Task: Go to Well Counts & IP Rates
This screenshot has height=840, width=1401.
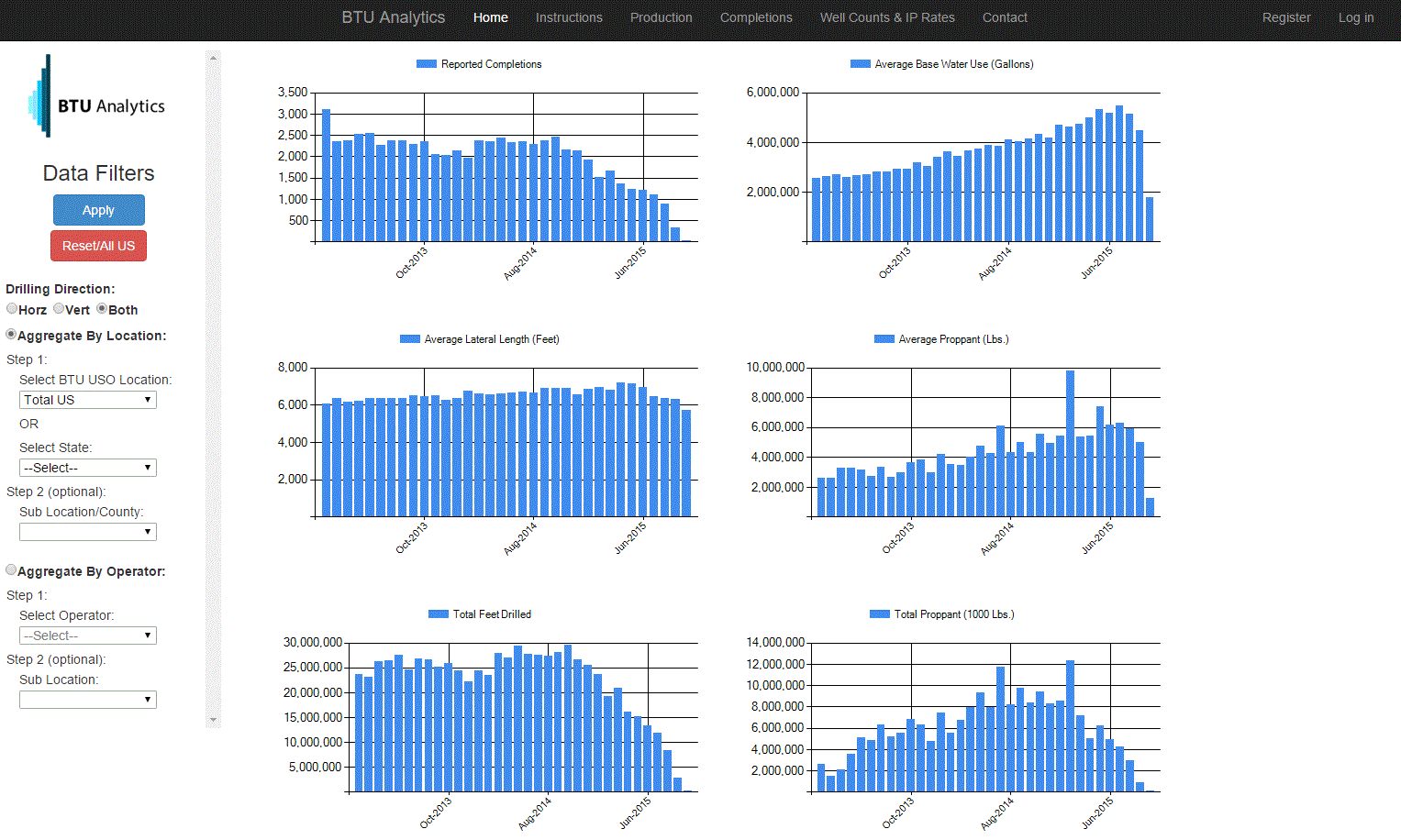Action: (x=886, y=17)
